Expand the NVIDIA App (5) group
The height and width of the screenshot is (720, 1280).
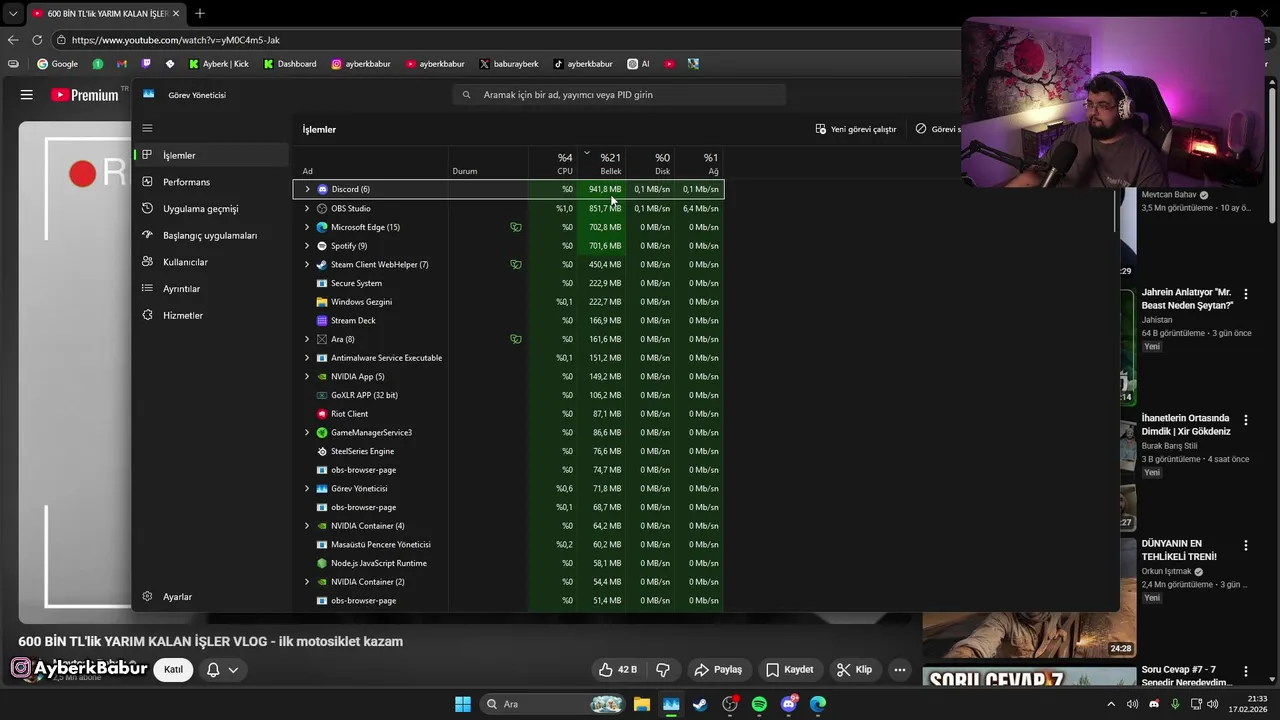click(x=307, y=377)
